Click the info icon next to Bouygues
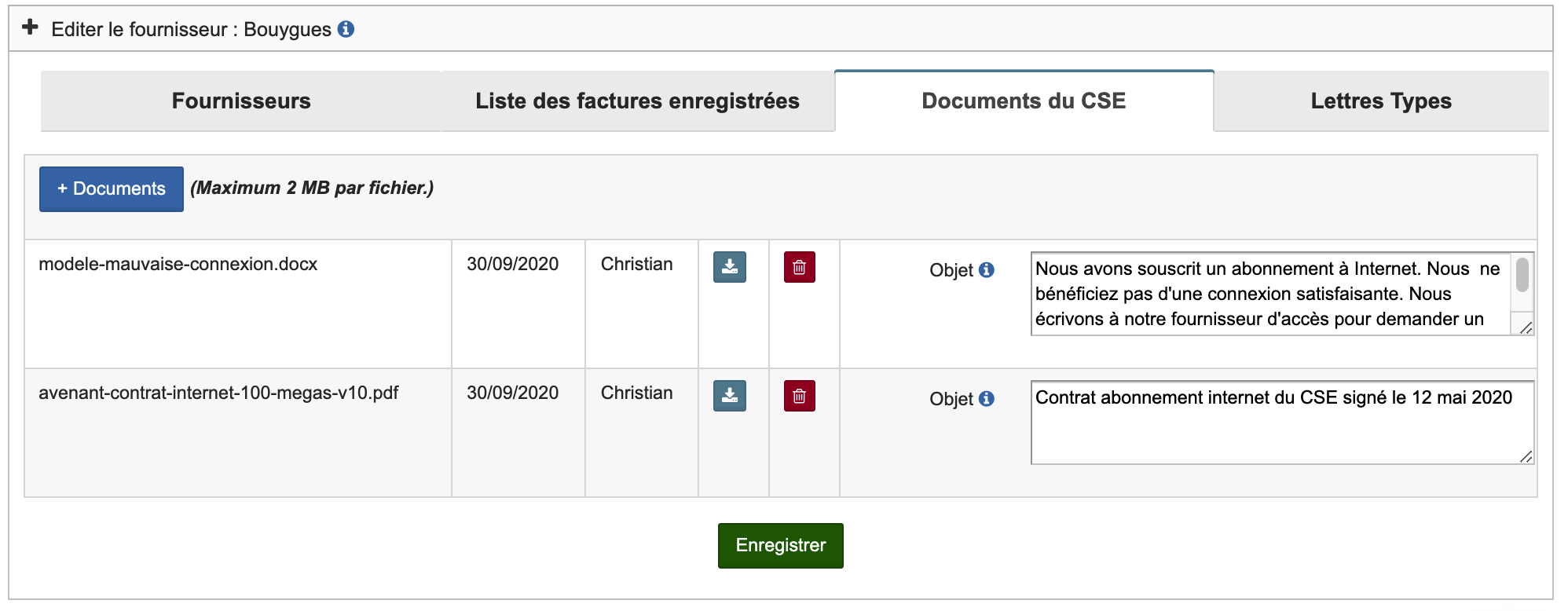Screen dimensions: 1568x611 [346, 29]
